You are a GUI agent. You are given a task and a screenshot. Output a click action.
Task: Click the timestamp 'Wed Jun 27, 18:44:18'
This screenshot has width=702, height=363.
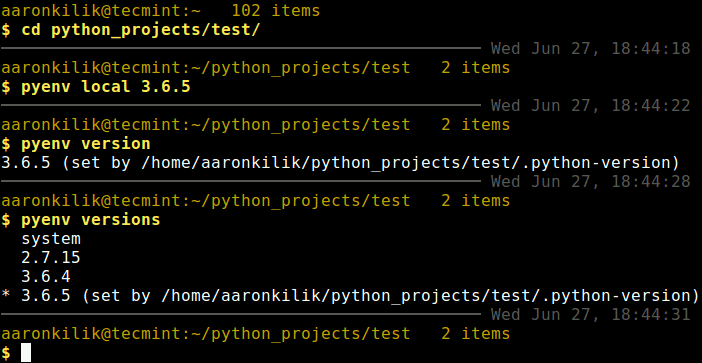[x=591, y=48]
